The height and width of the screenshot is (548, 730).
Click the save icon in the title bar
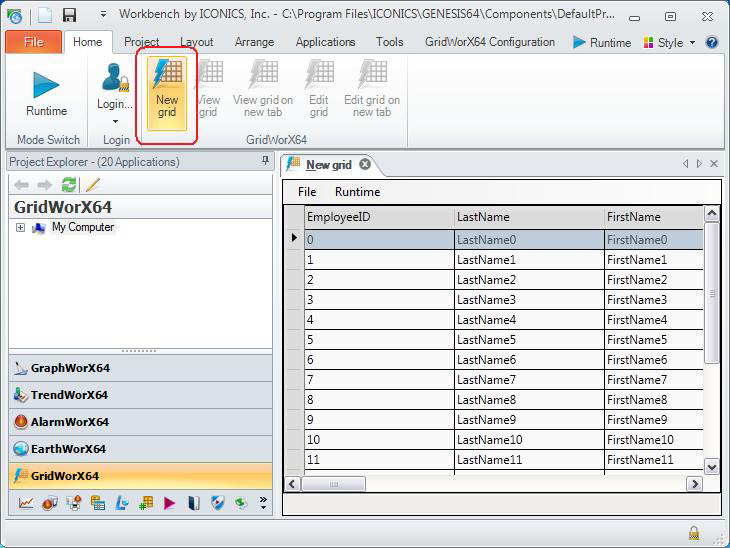tap(69, 15)
